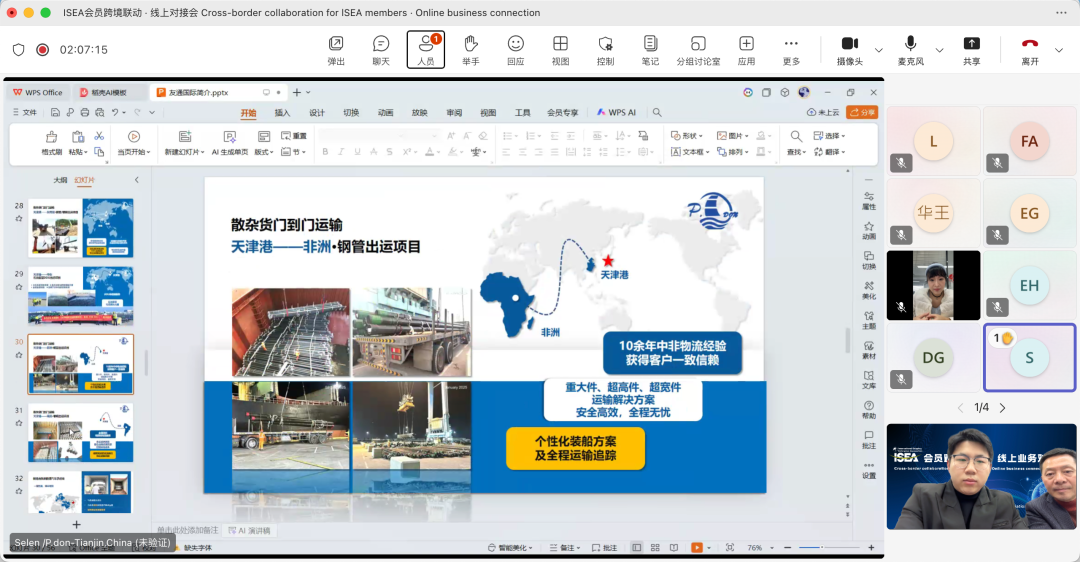Toggle the red recording indicator
The image size is (1080, 562).
pos(43,50)
